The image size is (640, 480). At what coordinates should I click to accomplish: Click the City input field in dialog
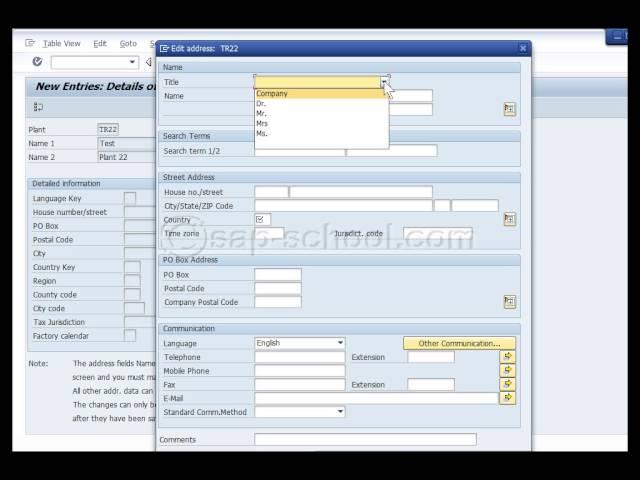point(343,206)
